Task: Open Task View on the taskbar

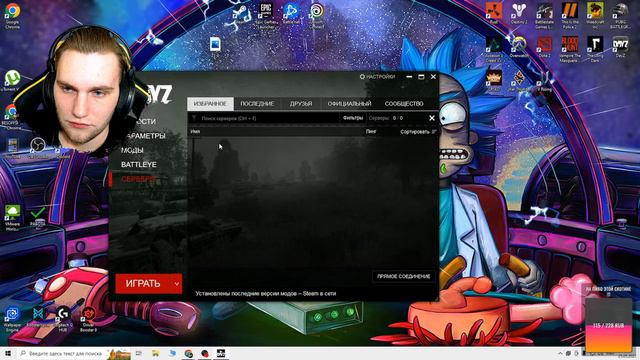Action: [139, 353]
